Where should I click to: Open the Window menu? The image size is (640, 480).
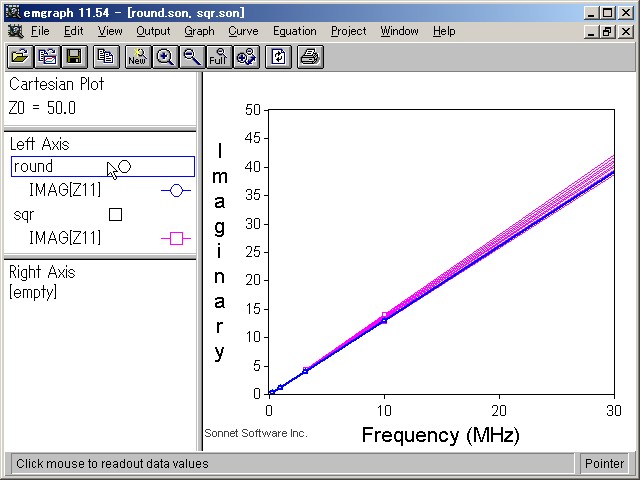[399, 31]
